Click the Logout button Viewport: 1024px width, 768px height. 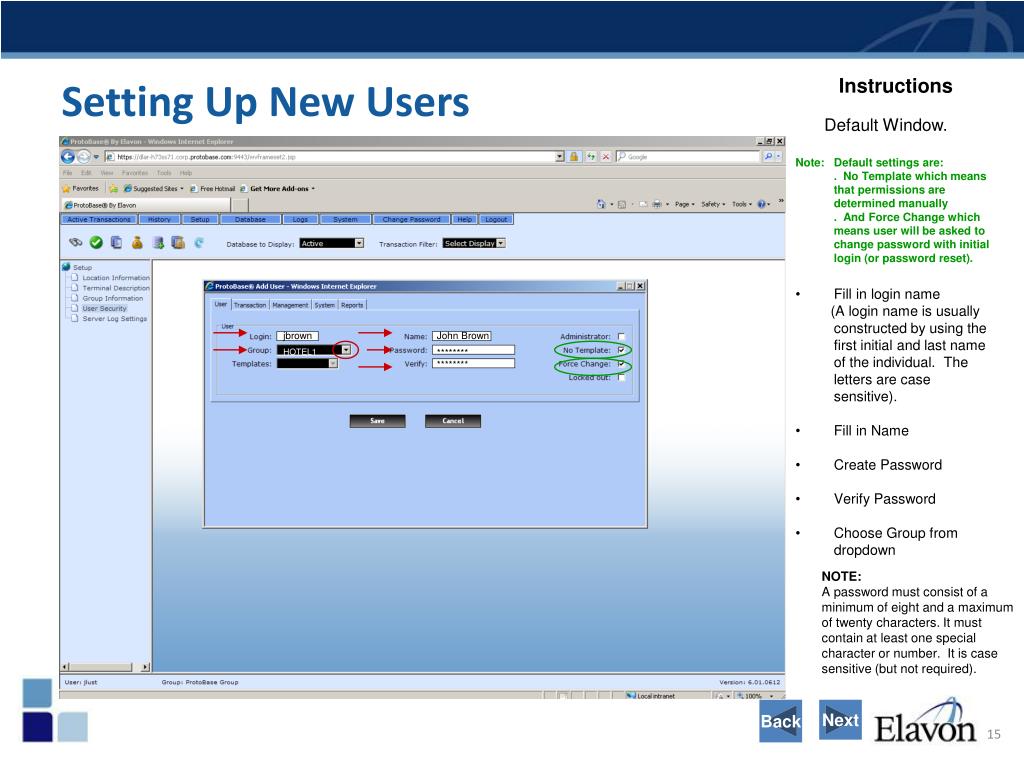pos(496,219)
